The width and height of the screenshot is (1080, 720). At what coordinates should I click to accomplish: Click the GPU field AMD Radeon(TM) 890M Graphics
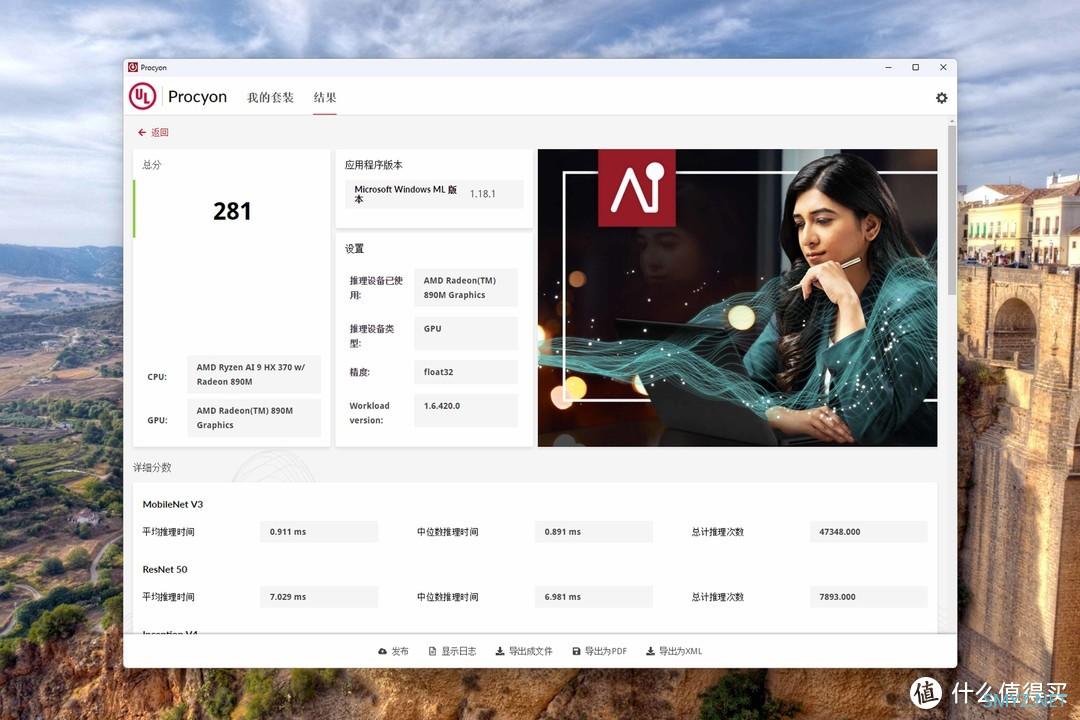click(253, 418)
